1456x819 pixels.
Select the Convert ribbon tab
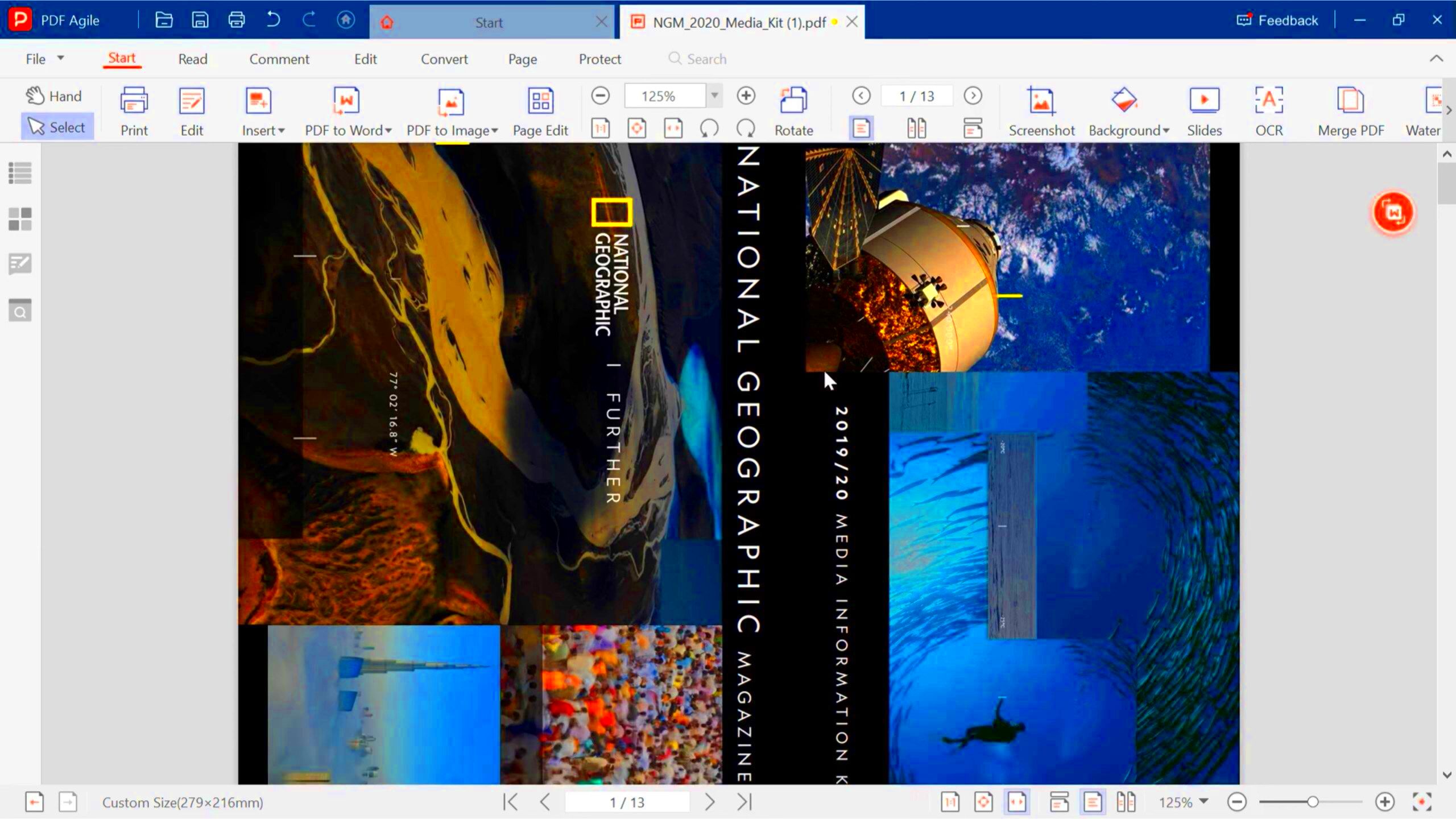[x=444, y=59]
